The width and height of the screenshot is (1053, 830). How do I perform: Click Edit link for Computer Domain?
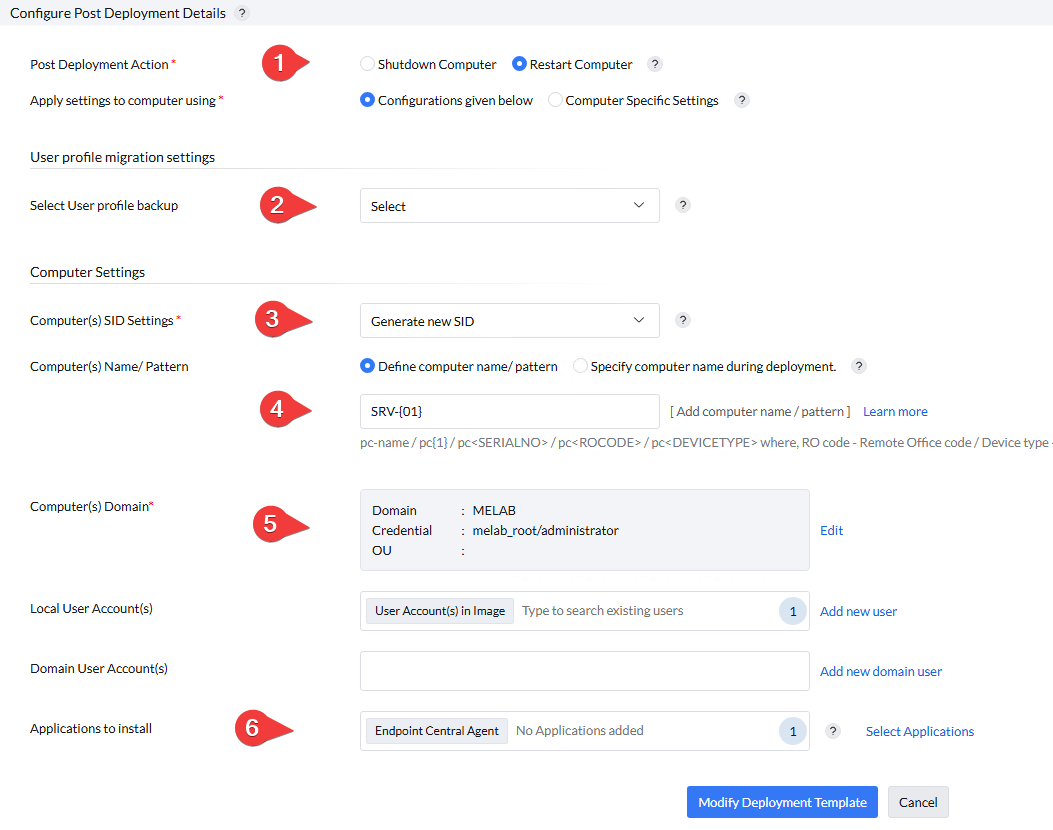(831, 531)
